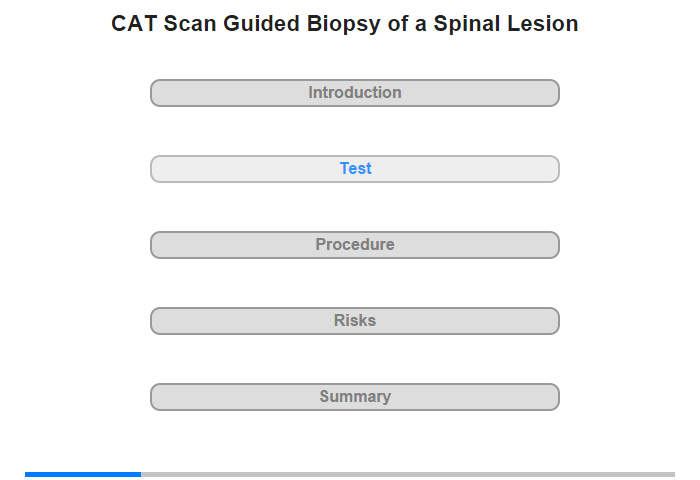The image size is (700, 480).
Task: Select Summary from the section list
Action: [x=354, y=397]
